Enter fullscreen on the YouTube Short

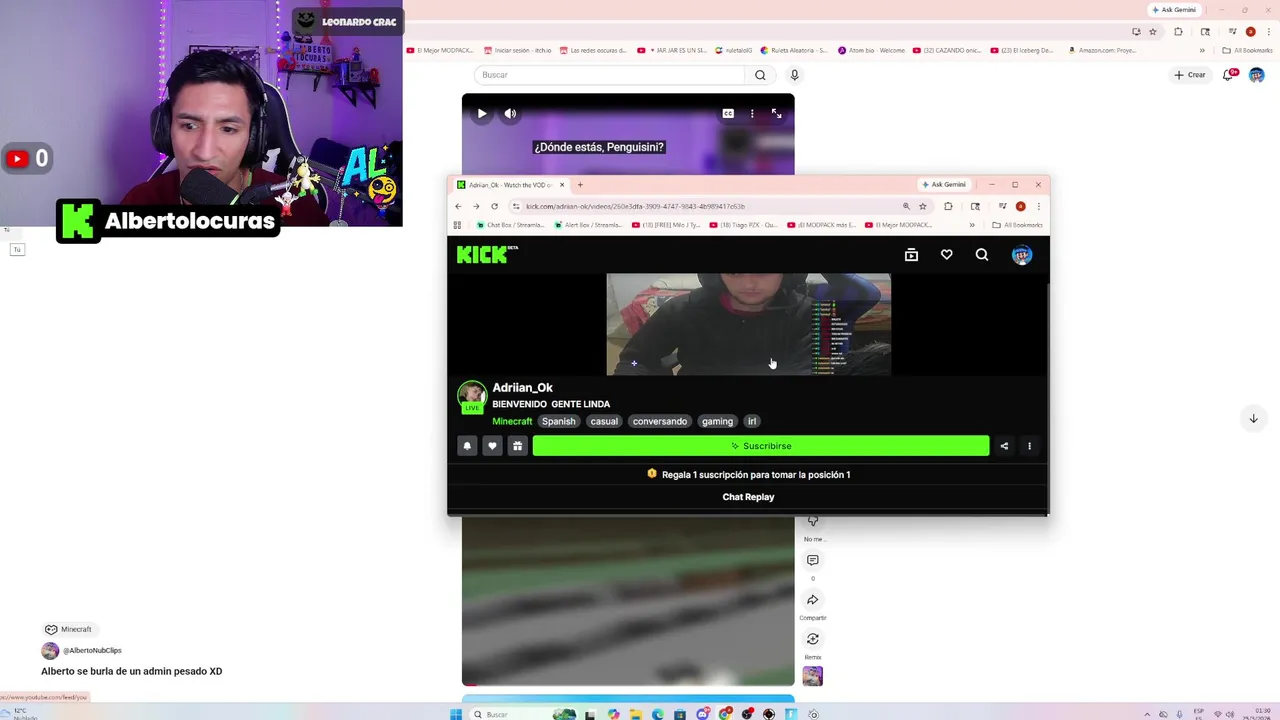(x=776, y=113)
